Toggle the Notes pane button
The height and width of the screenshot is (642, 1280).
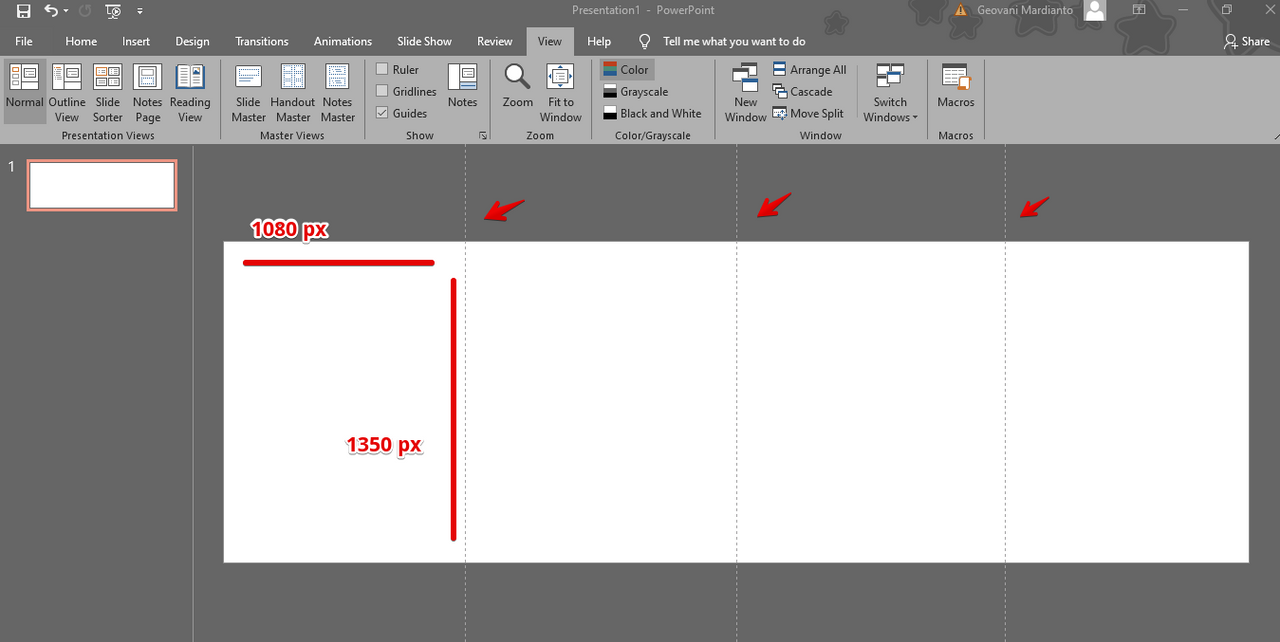462,85
